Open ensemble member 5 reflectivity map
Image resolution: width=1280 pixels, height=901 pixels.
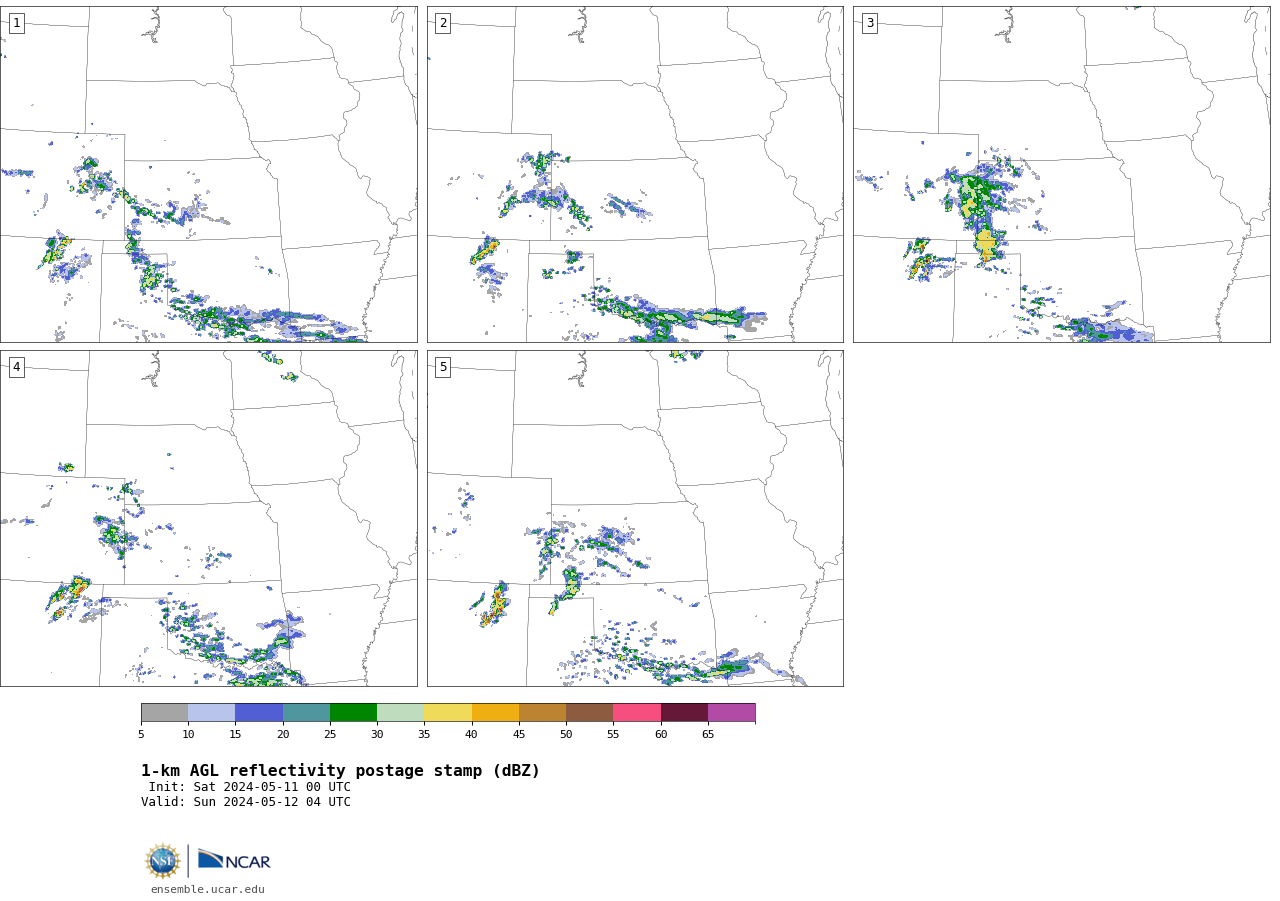coord(635,518)
